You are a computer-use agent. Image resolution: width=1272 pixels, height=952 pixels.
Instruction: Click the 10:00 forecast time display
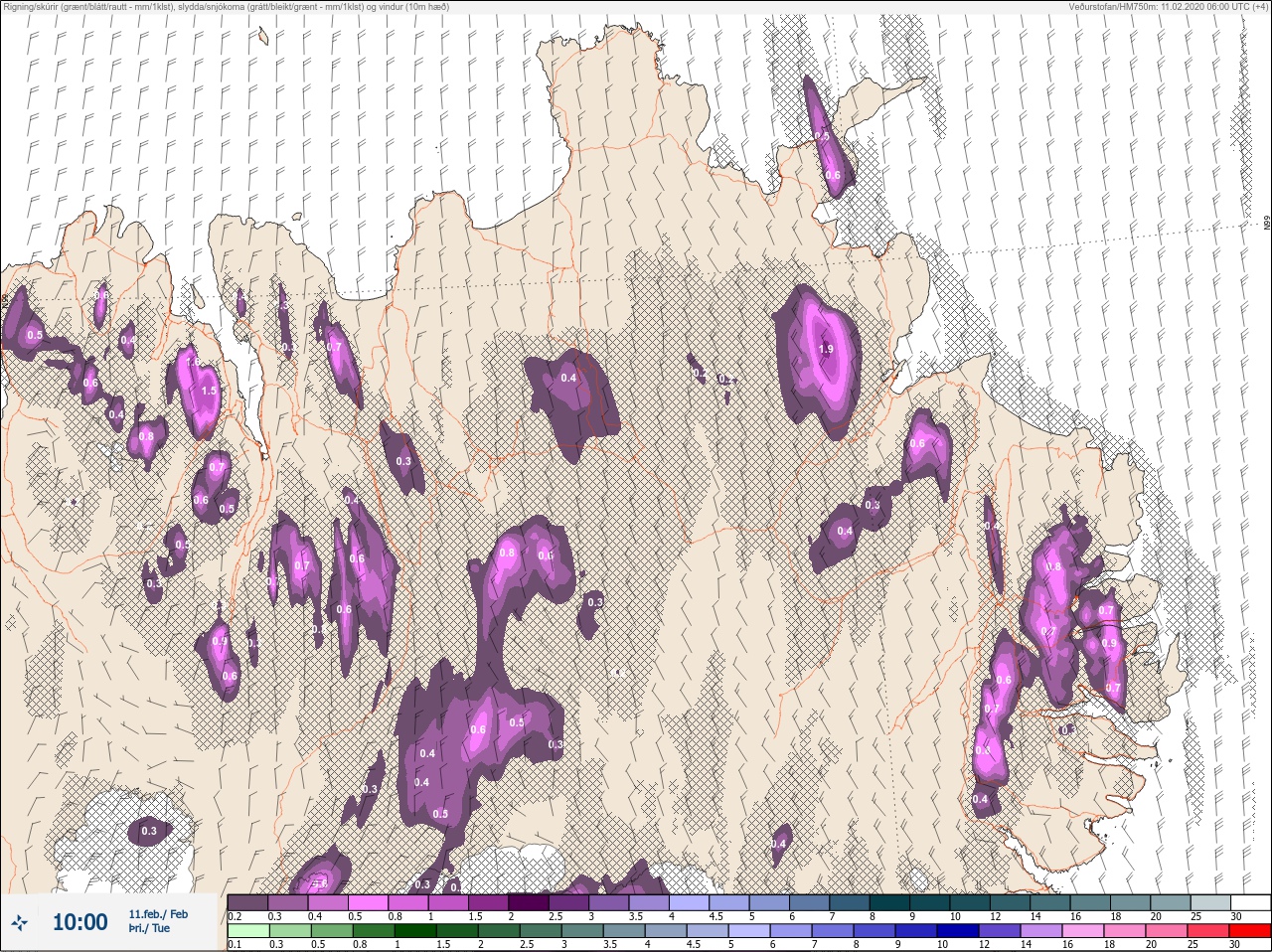(x=79, y=922)
